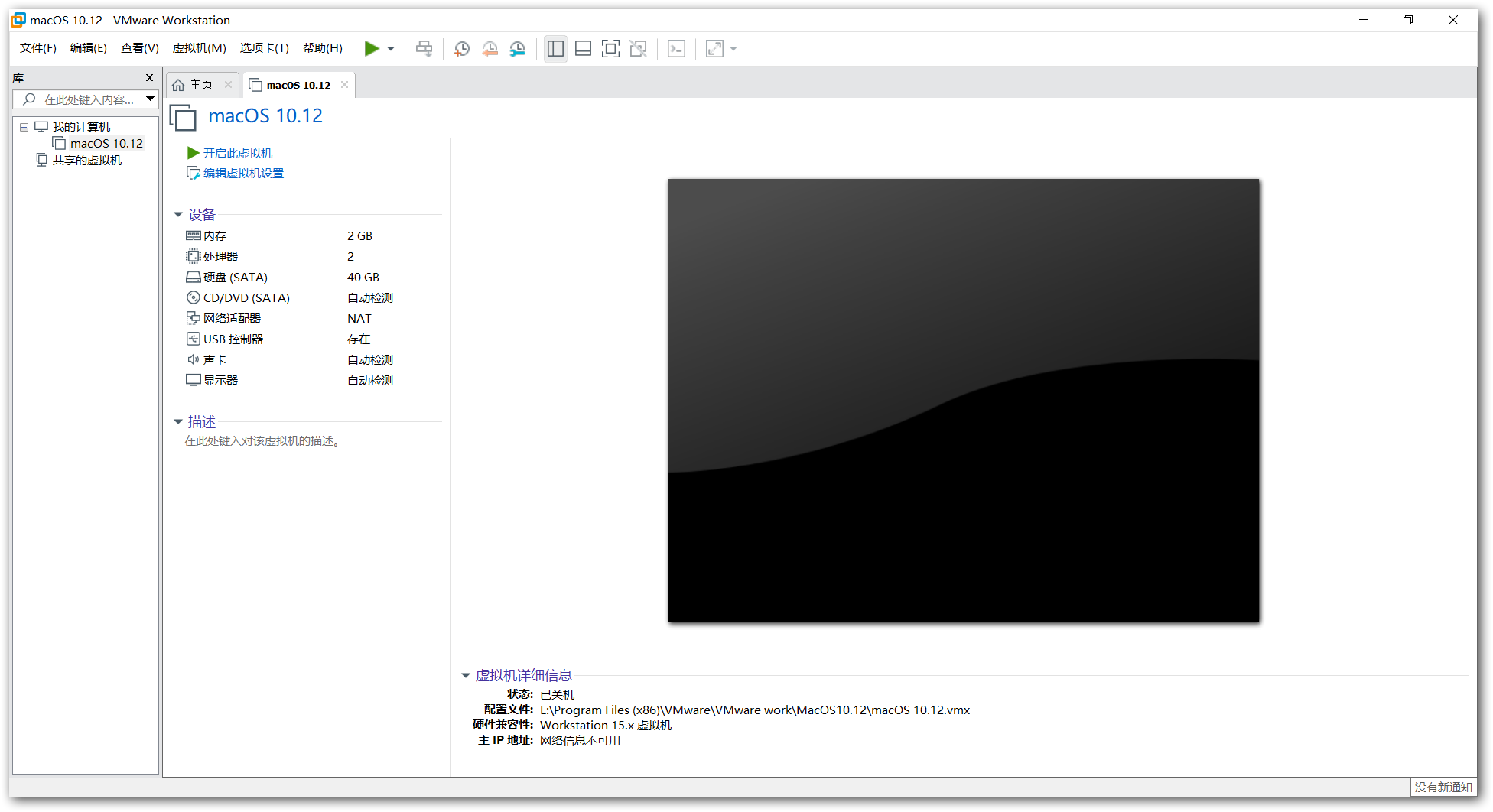Close the 主页 tab
The height and width of the screenshot is (812, 1493).
pyautogui.click(x=228, y=85)
